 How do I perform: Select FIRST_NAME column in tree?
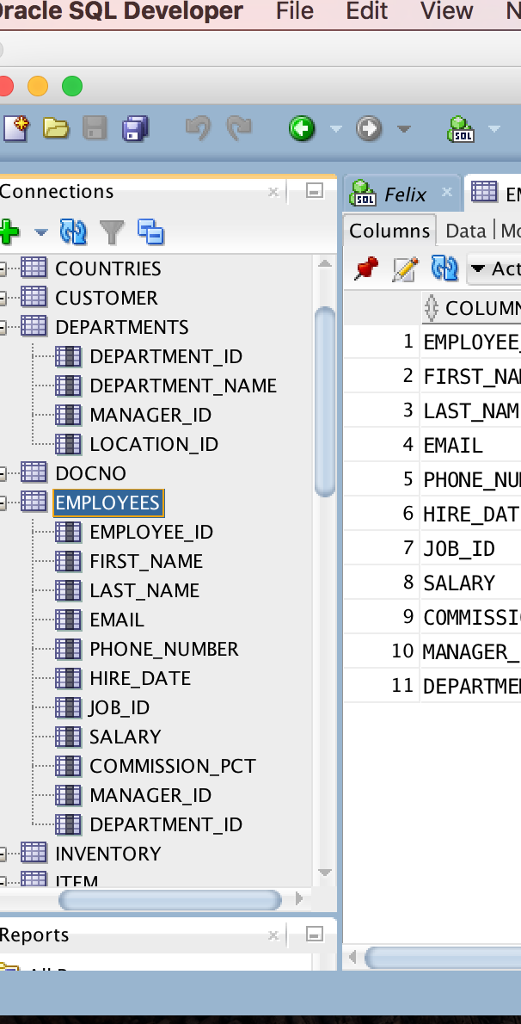(146, 561)
